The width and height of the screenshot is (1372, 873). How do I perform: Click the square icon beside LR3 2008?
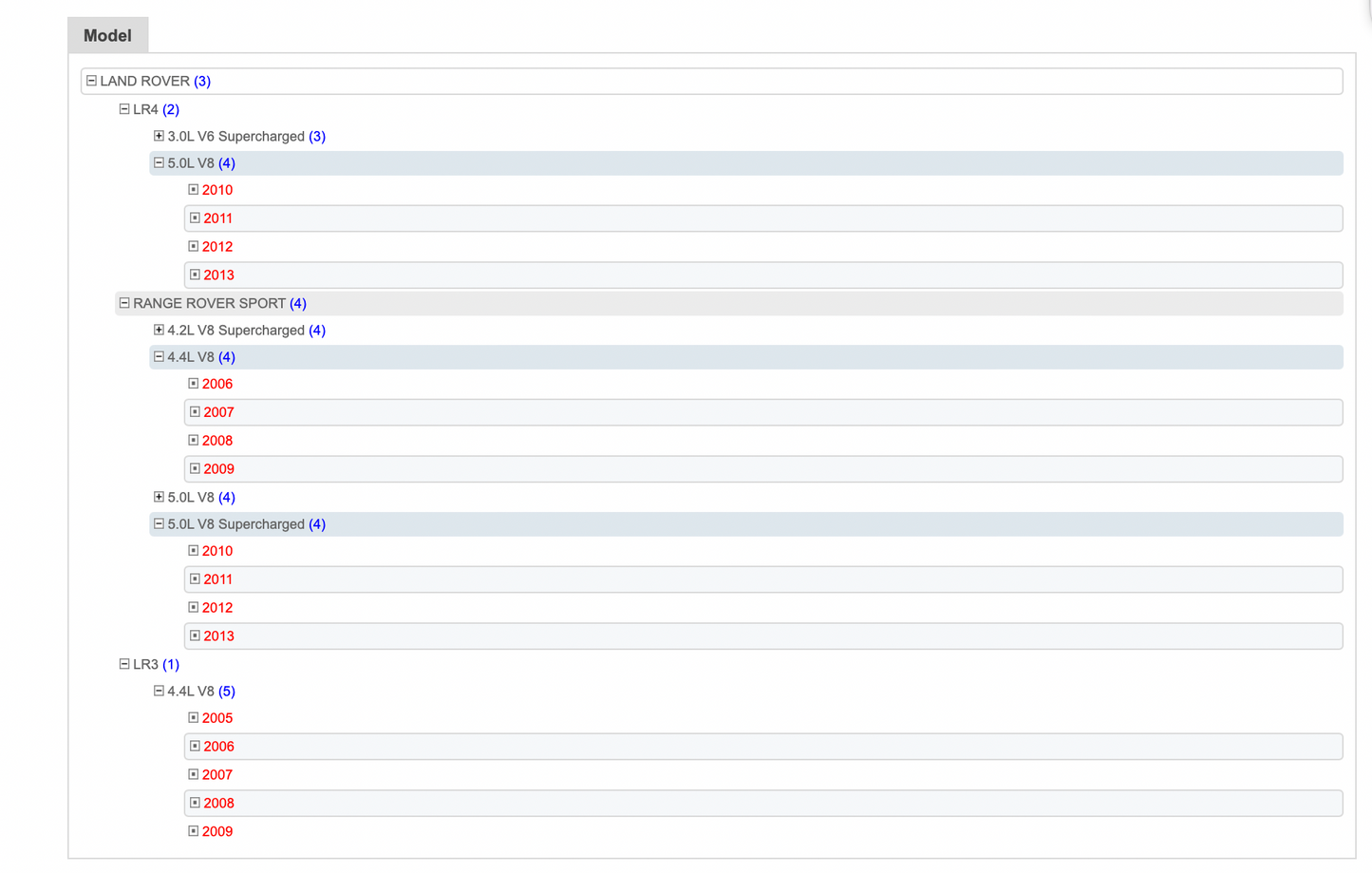point(195,803)
